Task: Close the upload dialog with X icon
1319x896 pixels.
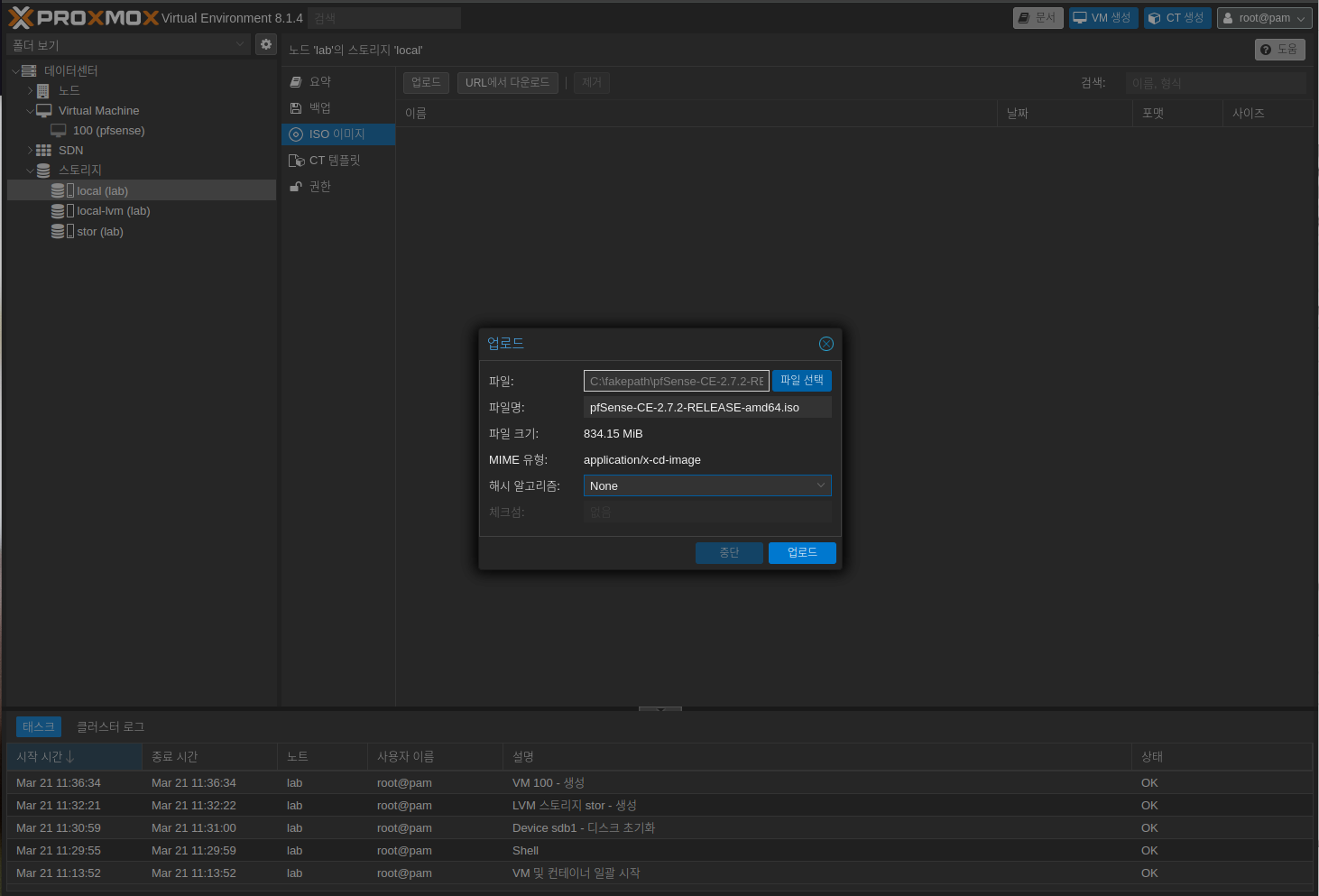Action: coord(826,344)
